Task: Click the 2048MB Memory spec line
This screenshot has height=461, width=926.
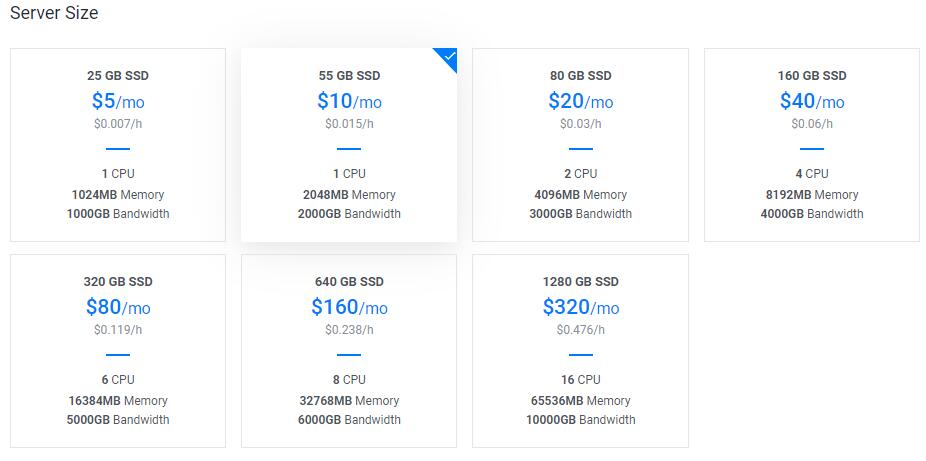Action: click(x=349, y=195)
